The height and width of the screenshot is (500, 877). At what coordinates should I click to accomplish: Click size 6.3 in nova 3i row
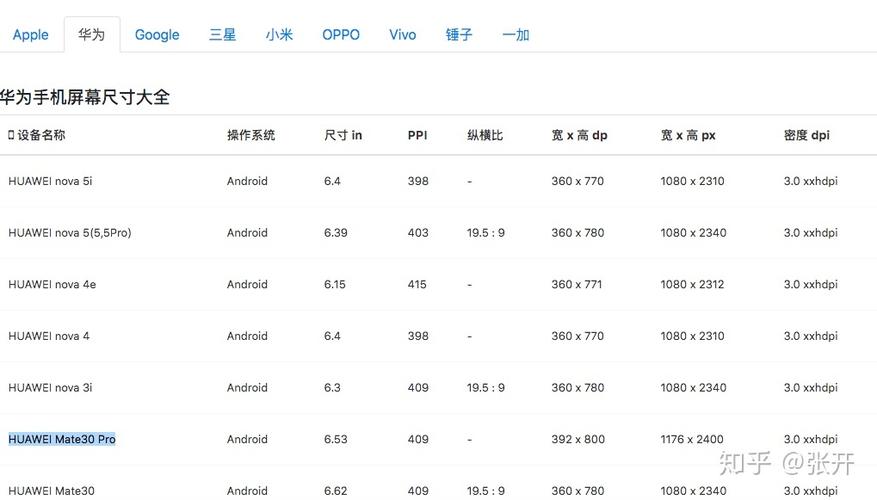click(332, 388)
